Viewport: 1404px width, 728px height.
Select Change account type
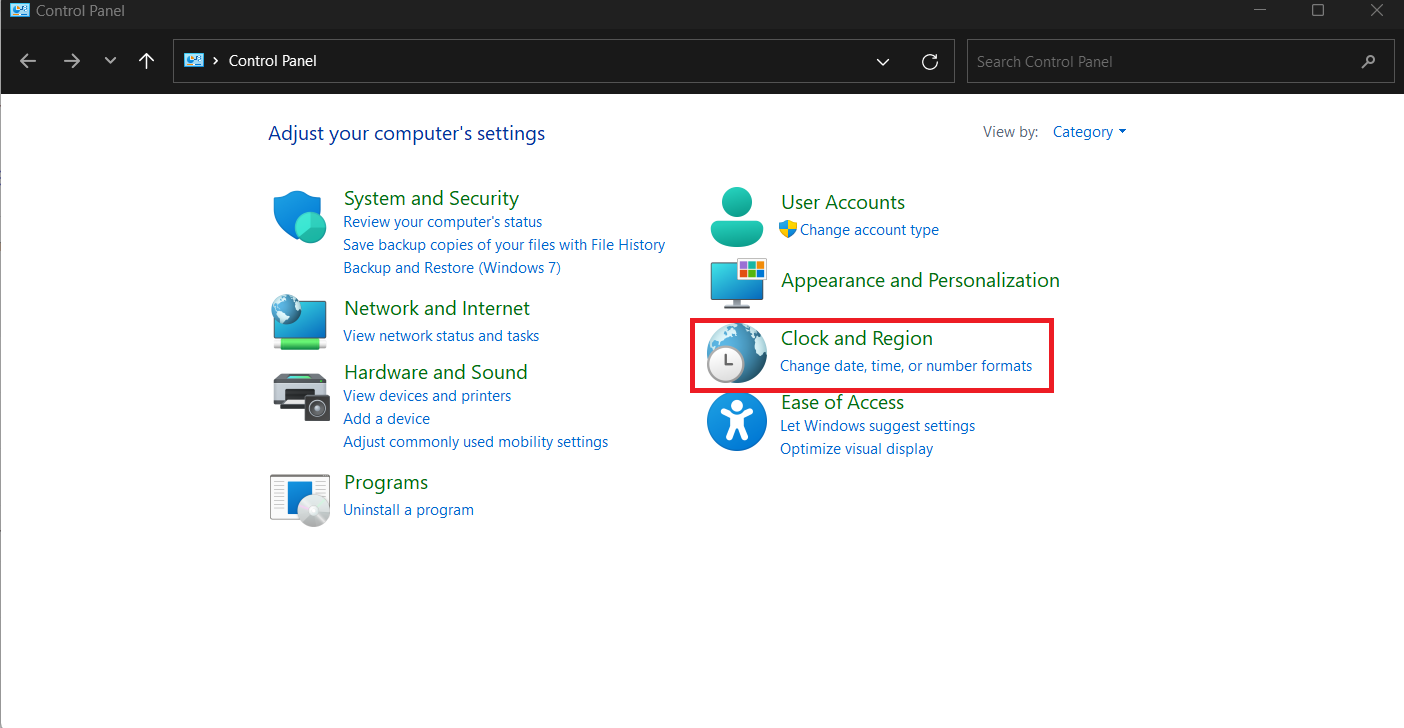click(x=869, y=230)
